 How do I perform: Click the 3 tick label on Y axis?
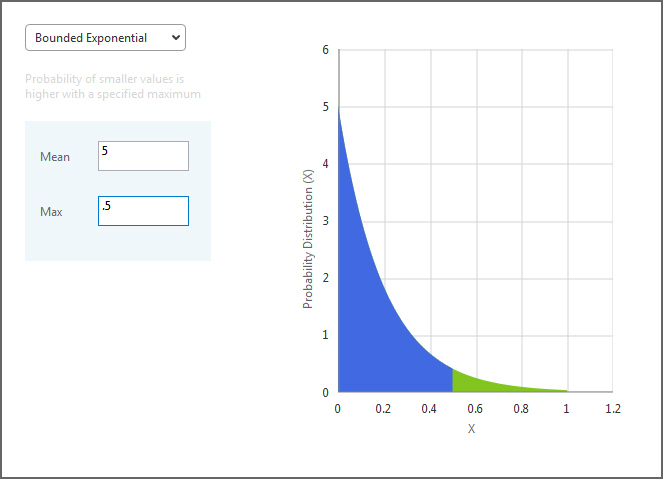(x=325, y=221)
